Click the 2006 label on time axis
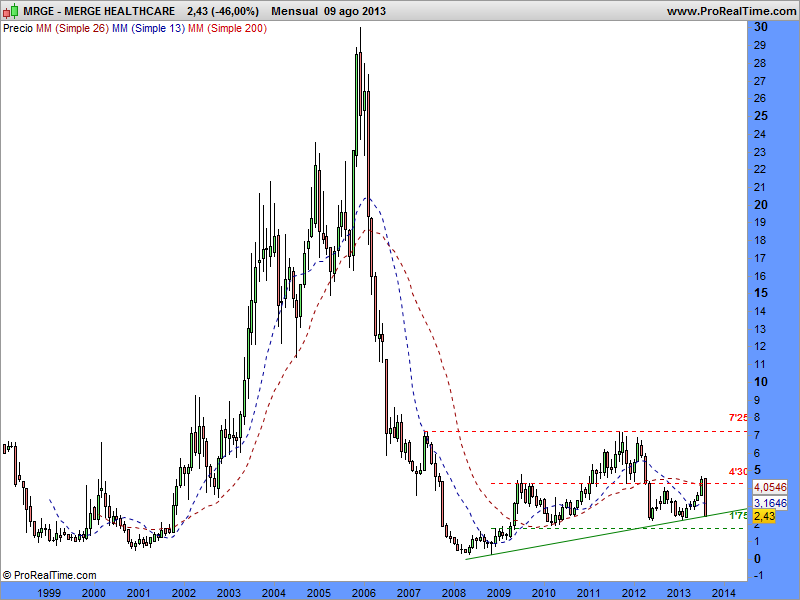The height and width of the screenshot is (600, 800). (x=364, y=593)
